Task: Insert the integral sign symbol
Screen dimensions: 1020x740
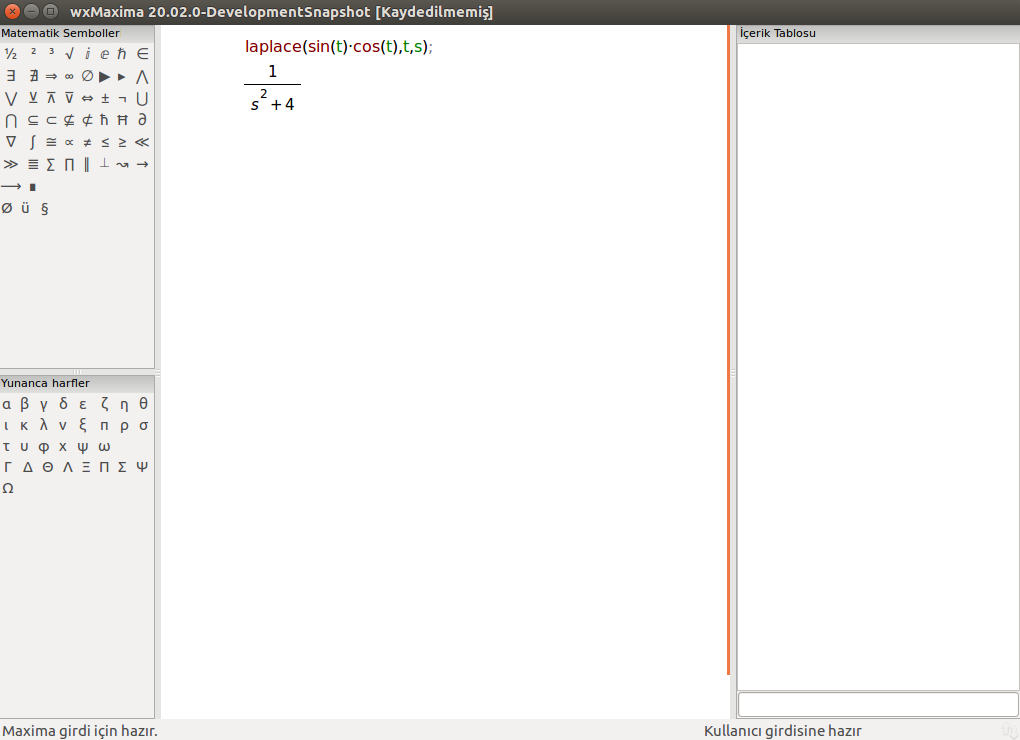Action: [33, 142]
